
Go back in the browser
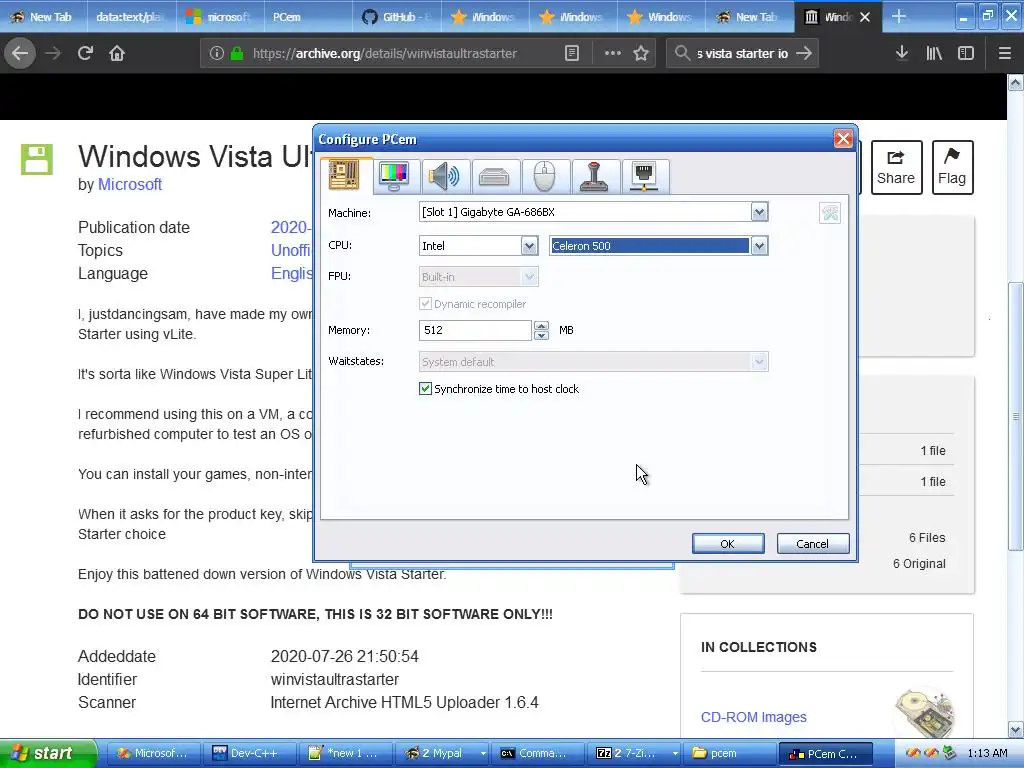20,54
